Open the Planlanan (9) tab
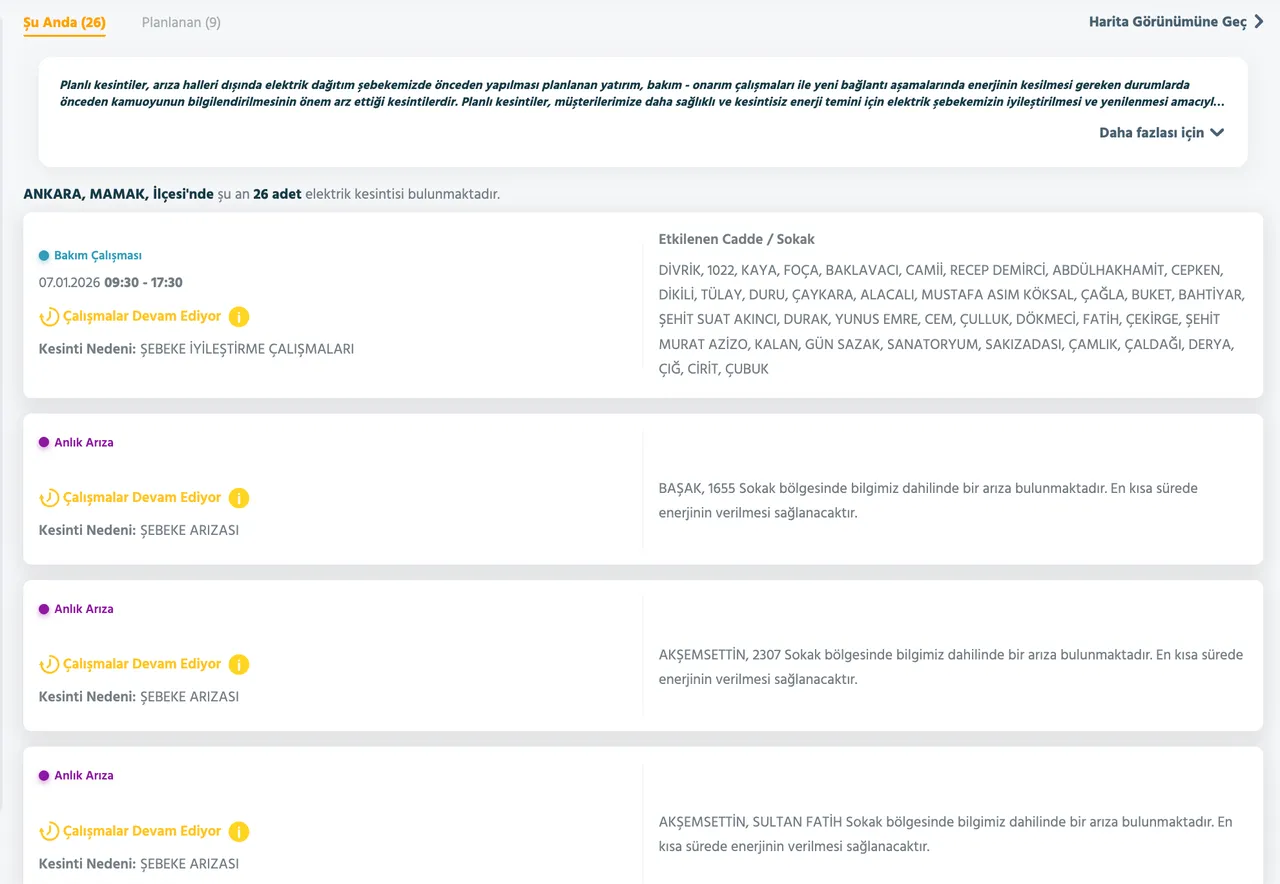 [x=181, y=22]
